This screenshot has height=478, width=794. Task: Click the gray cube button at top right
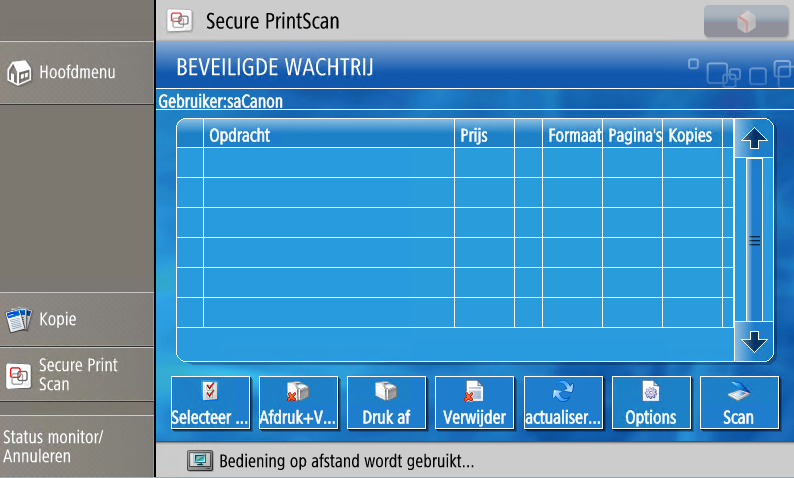click(x=745, y=21)
